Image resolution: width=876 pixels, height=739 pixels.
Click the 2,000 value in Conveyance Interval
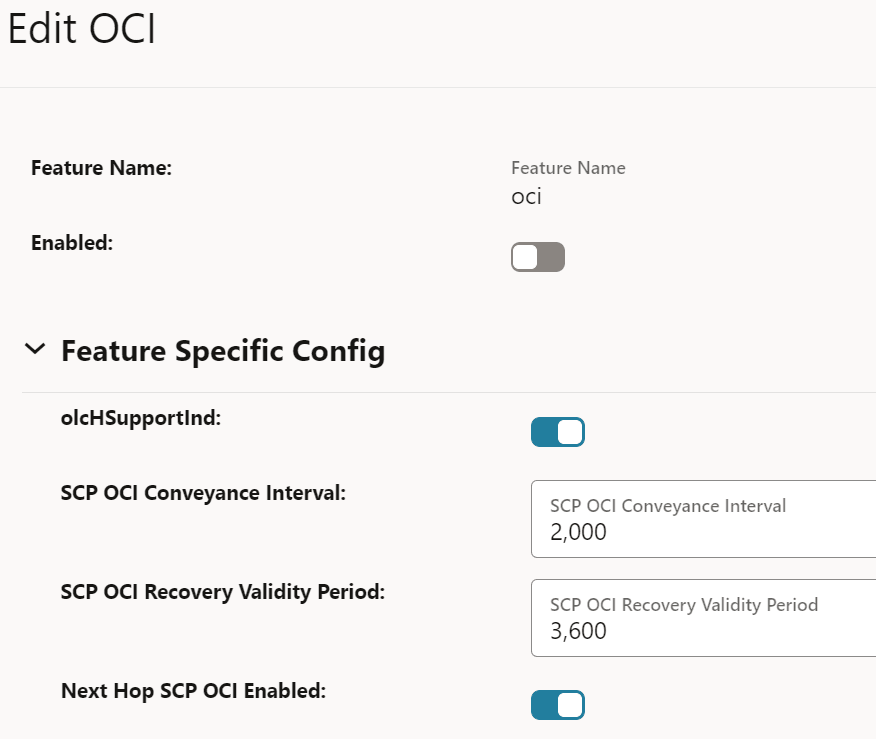point(578,533)
